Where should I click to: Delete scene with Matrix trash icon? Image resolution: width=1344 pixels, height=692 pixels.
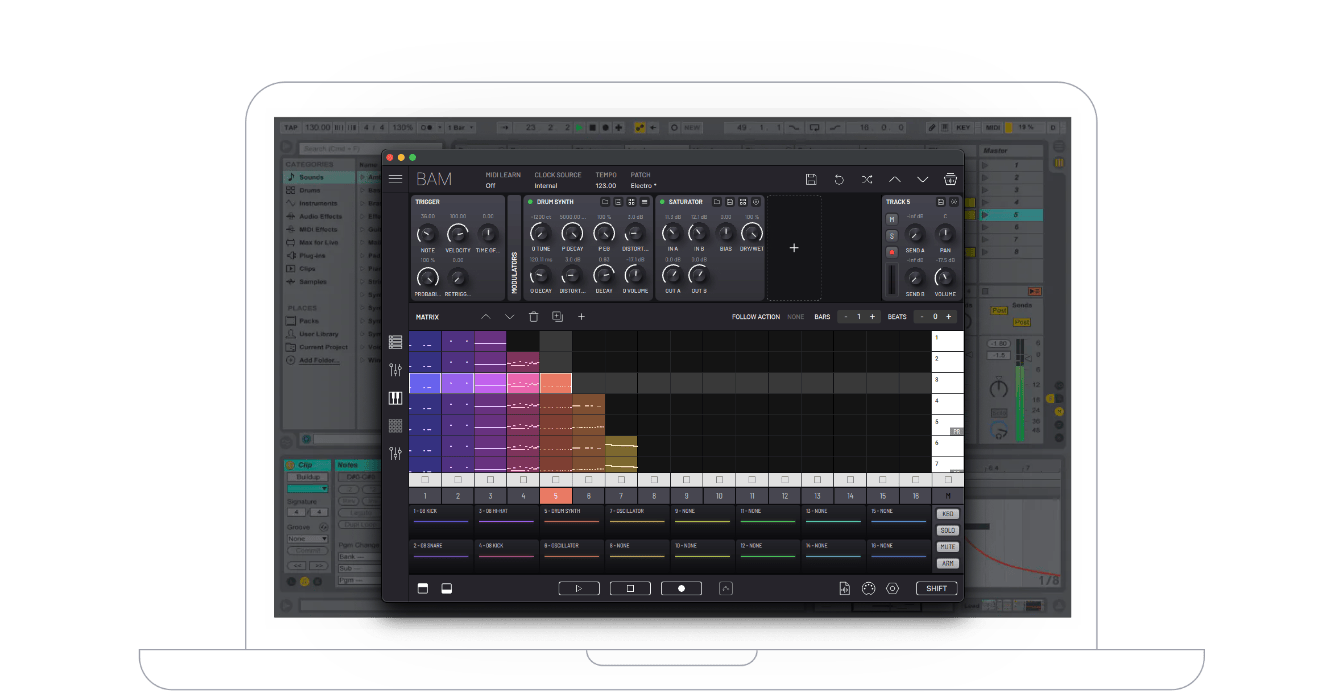pos(533,317)
